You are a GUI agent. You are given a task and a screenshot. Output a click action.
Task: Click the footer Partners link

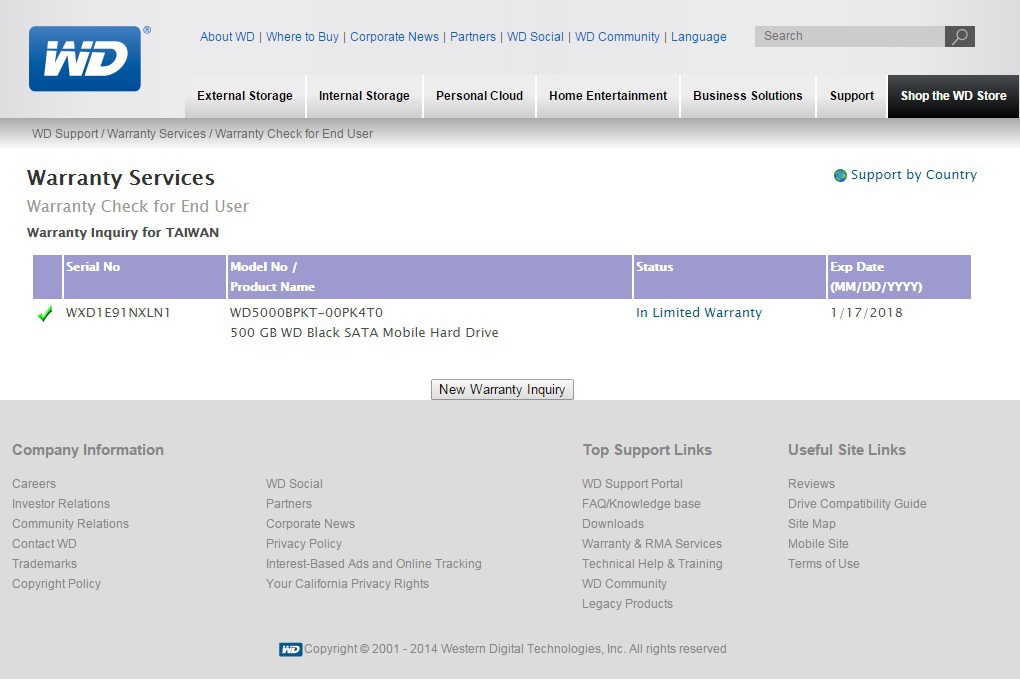(x=289, y=504)
